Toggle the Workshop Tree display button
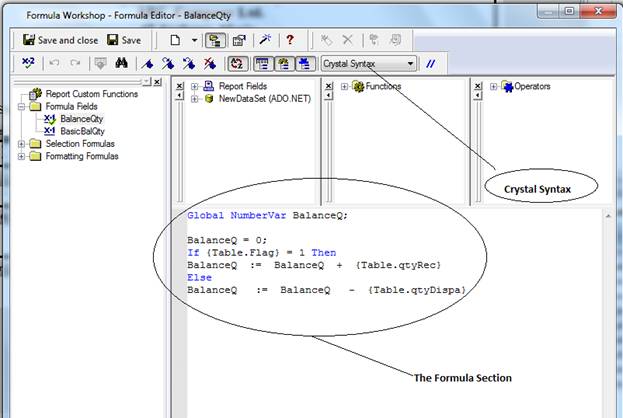The width and height of the screenshot is (623, 418). (215, 40)
